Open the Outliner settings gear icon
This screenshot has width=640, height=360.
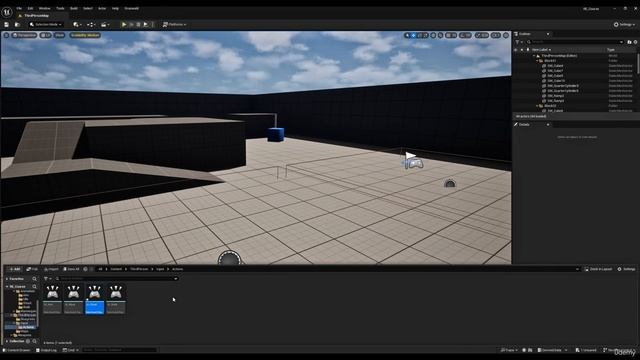636,42
